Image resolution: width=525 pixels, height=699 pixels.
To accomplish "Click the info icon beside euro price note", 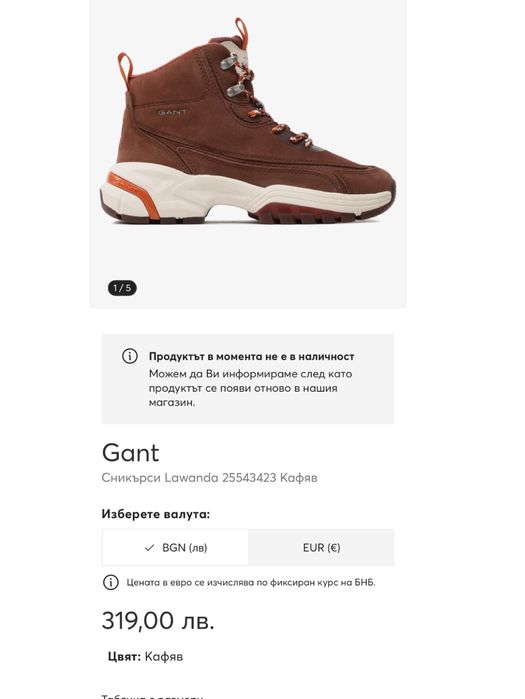I will pyautogui.click(x=111, y=582).
